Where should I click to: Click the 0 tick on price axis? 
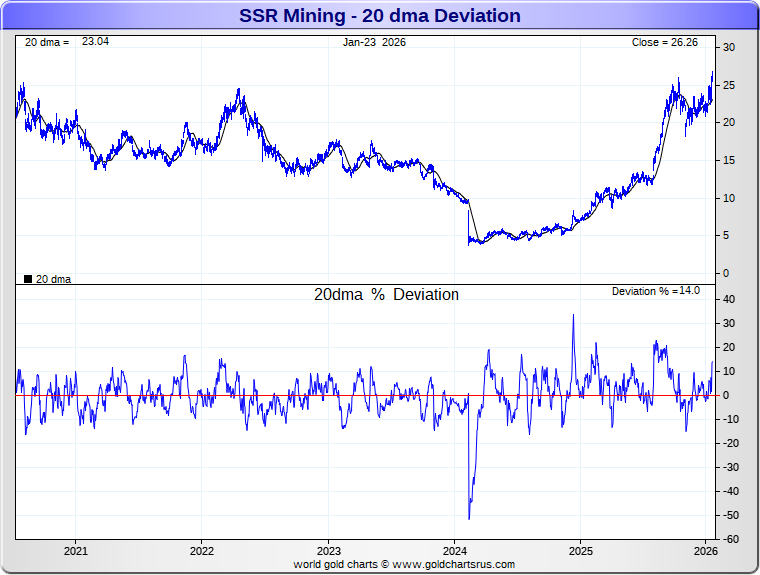pyautogui.click(x=726, y=273)
